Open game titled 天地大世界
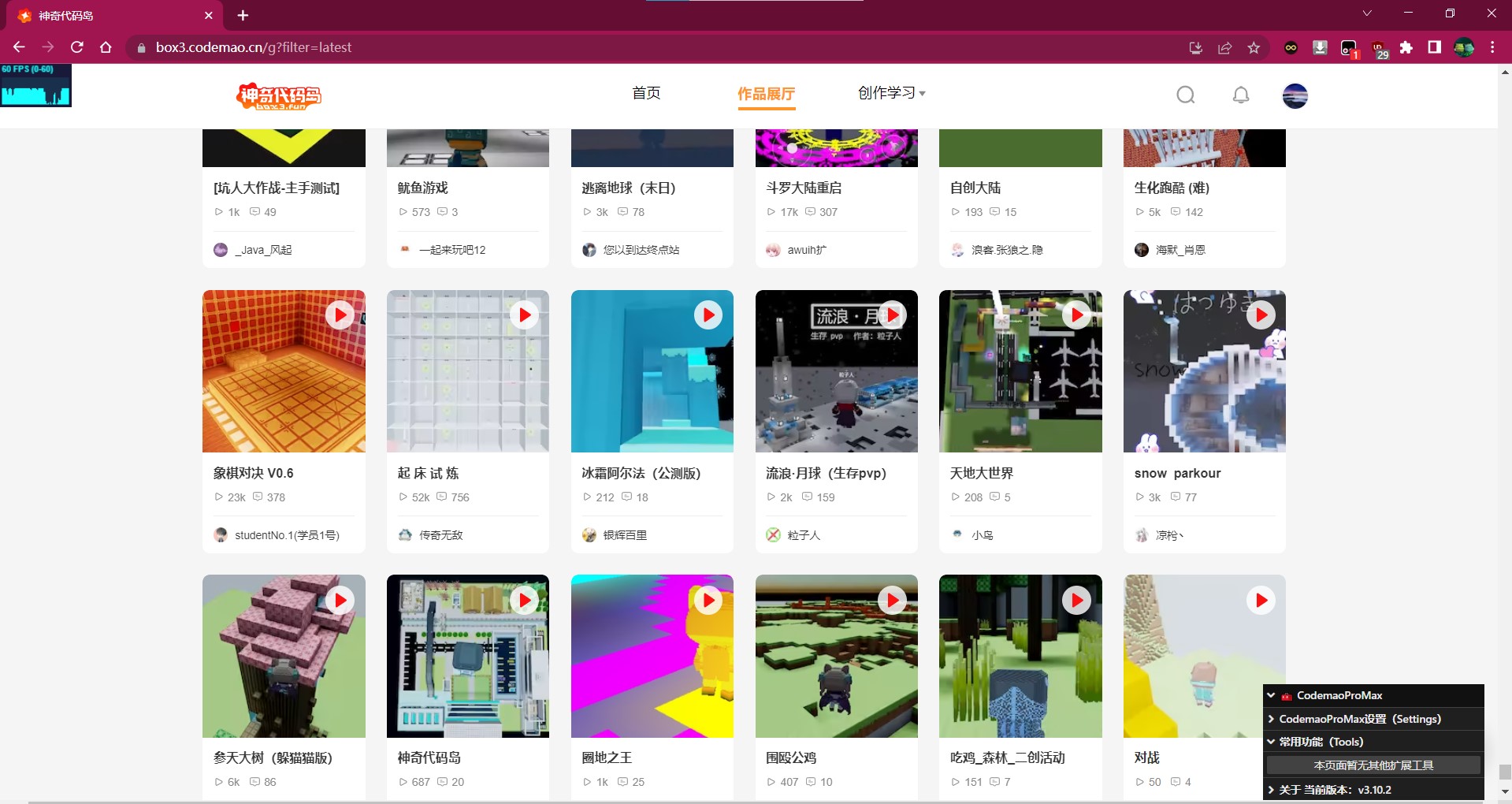The width and height of the screenshot is (1512, 804). click(x=982, y=473)
